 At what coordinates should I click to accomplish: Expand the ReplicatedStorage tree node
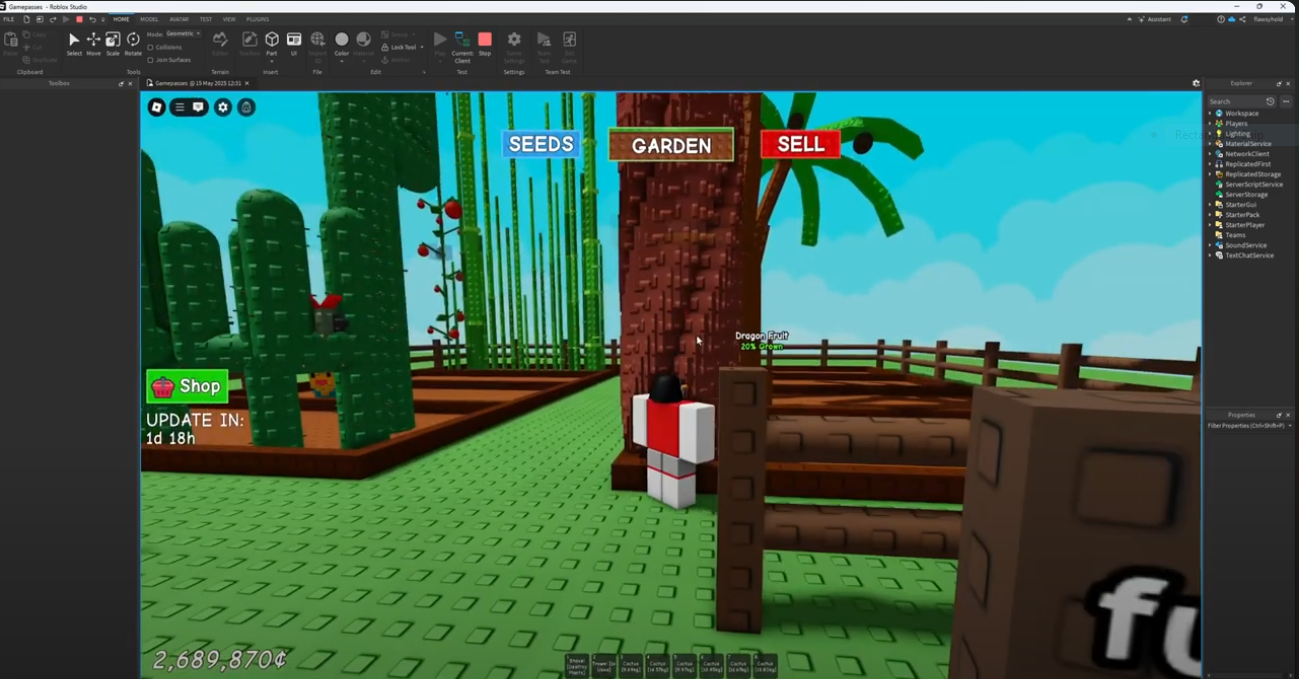1210,174
